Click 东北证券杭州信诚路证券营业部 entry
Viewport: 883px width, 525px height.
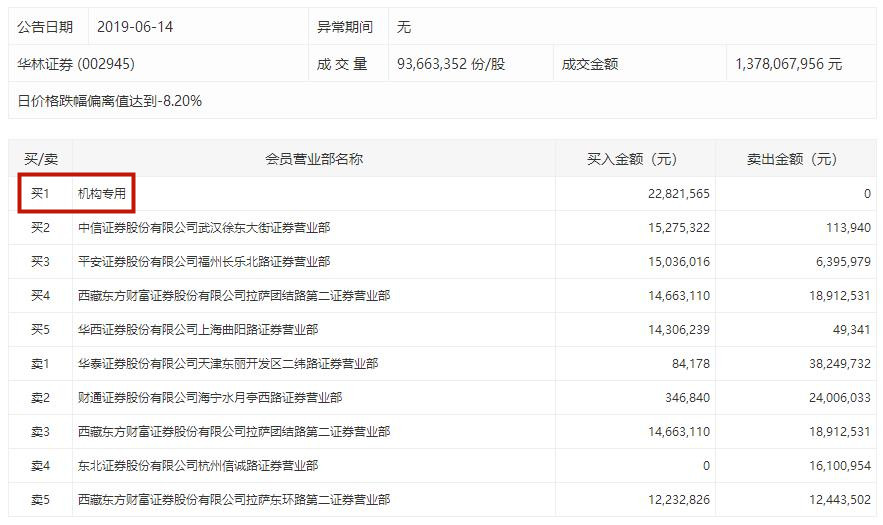point(198,466)
